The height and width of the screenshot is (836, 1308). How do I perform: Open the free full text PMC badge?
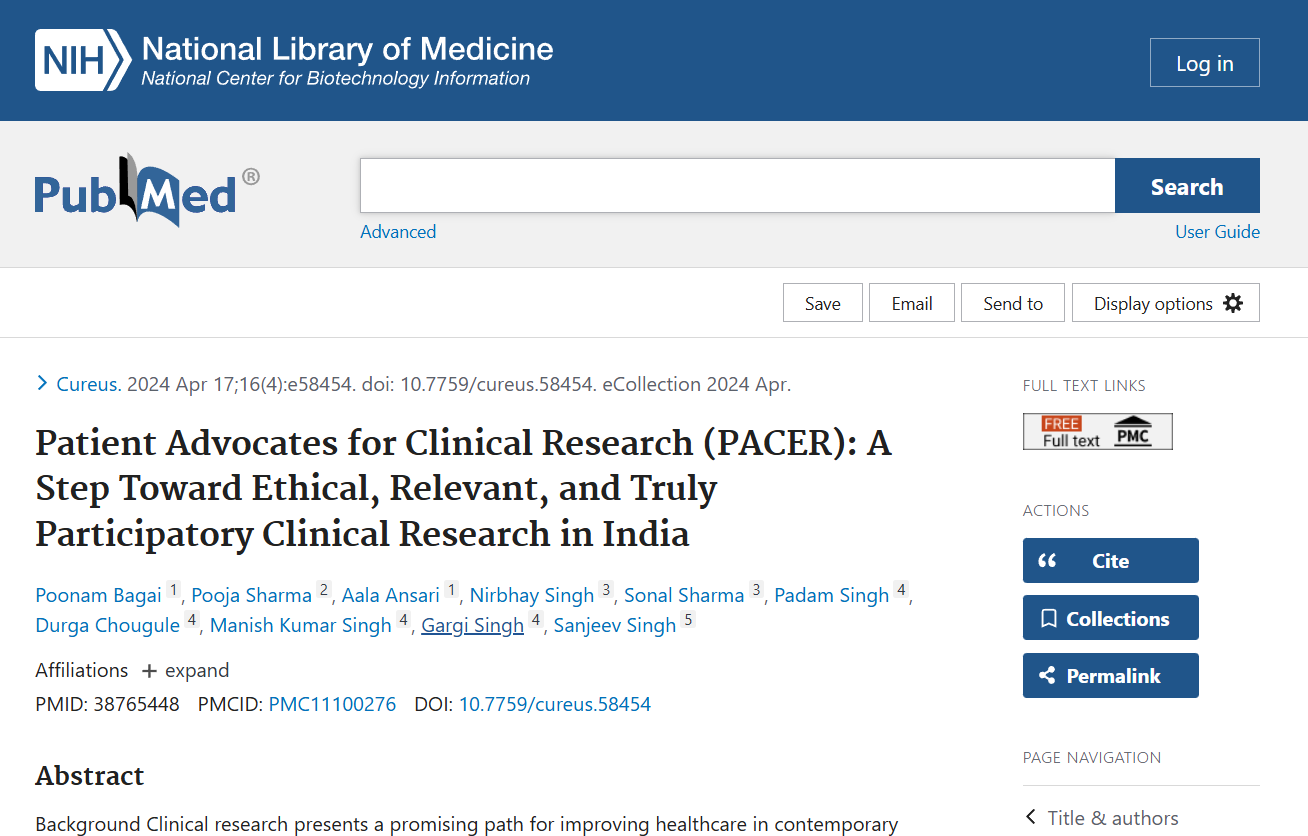1097,432
